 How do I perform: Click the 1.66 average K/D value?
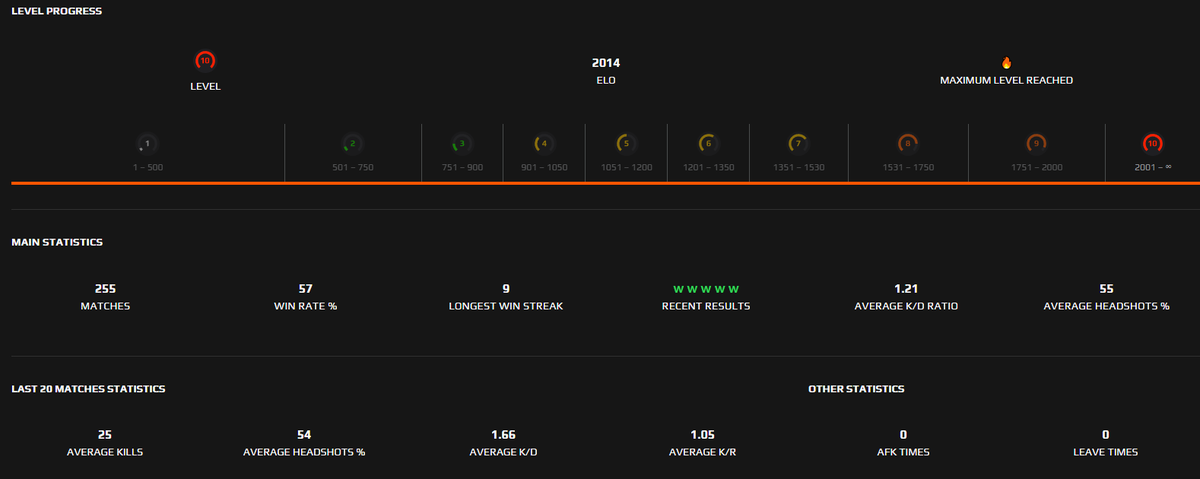click(x=504, y=434)
